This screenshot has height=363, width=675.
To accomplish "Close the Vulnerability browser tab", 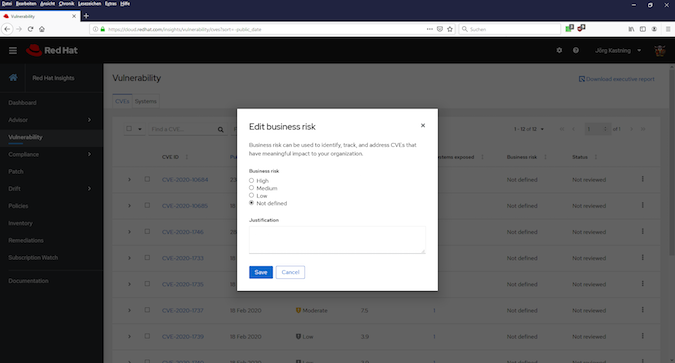I will point(74,16).
